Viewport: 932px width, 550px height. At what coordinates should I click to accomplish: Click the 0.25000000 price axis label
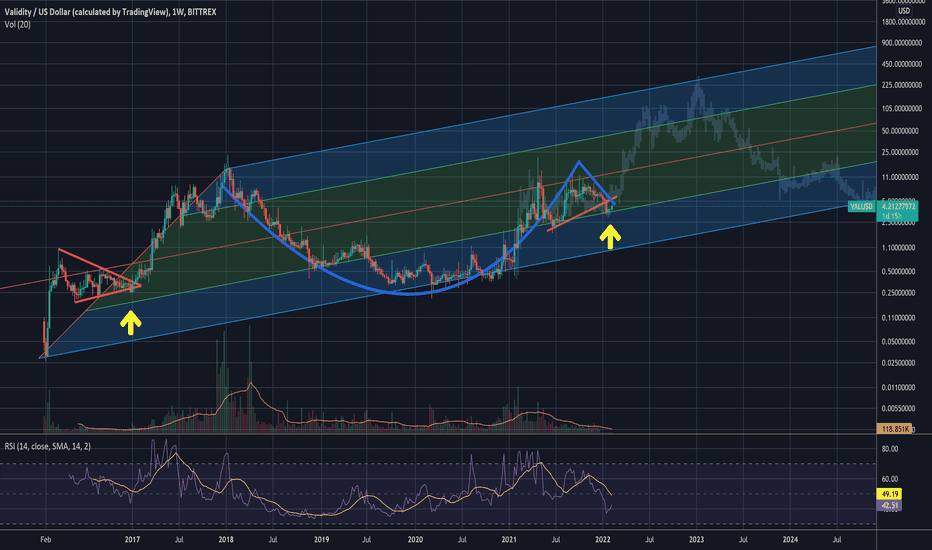898,293
